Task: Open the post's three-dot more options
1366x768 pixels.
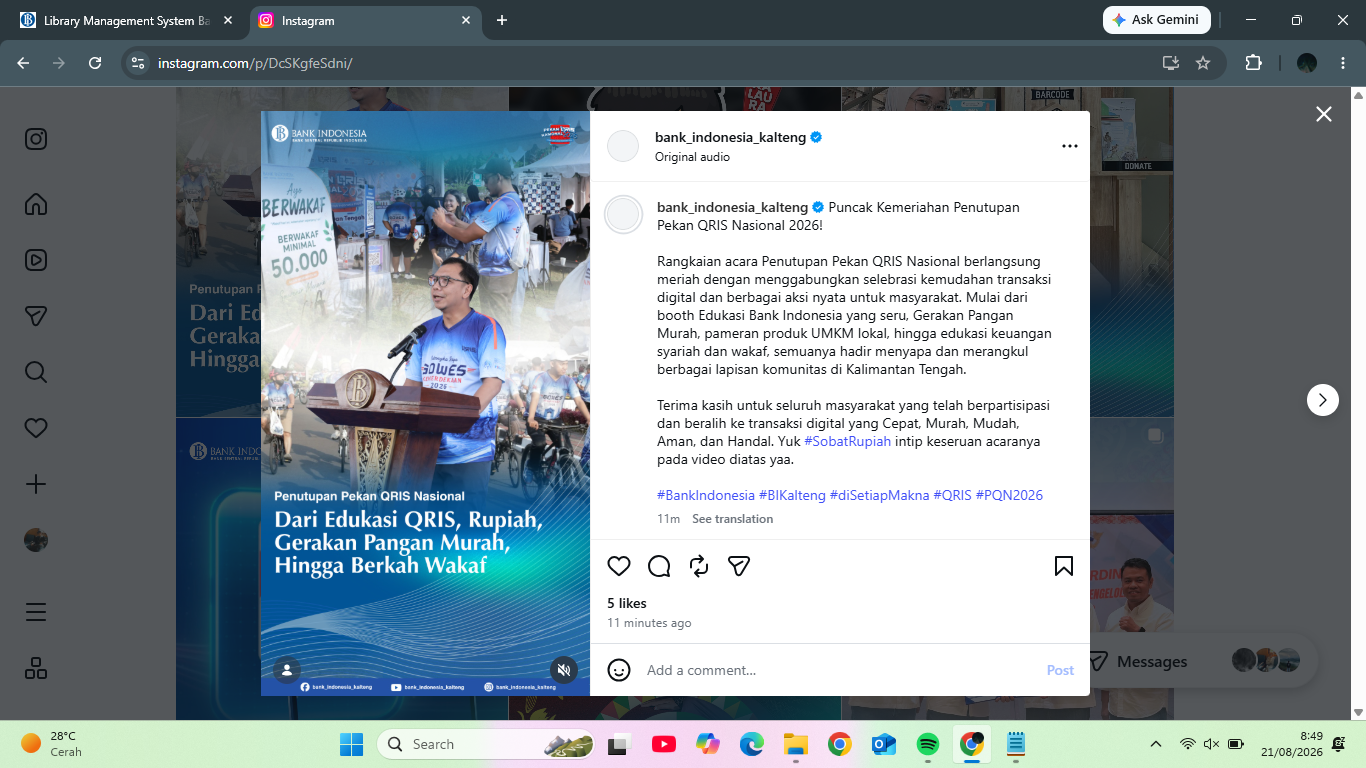Action: [1070, 146]
